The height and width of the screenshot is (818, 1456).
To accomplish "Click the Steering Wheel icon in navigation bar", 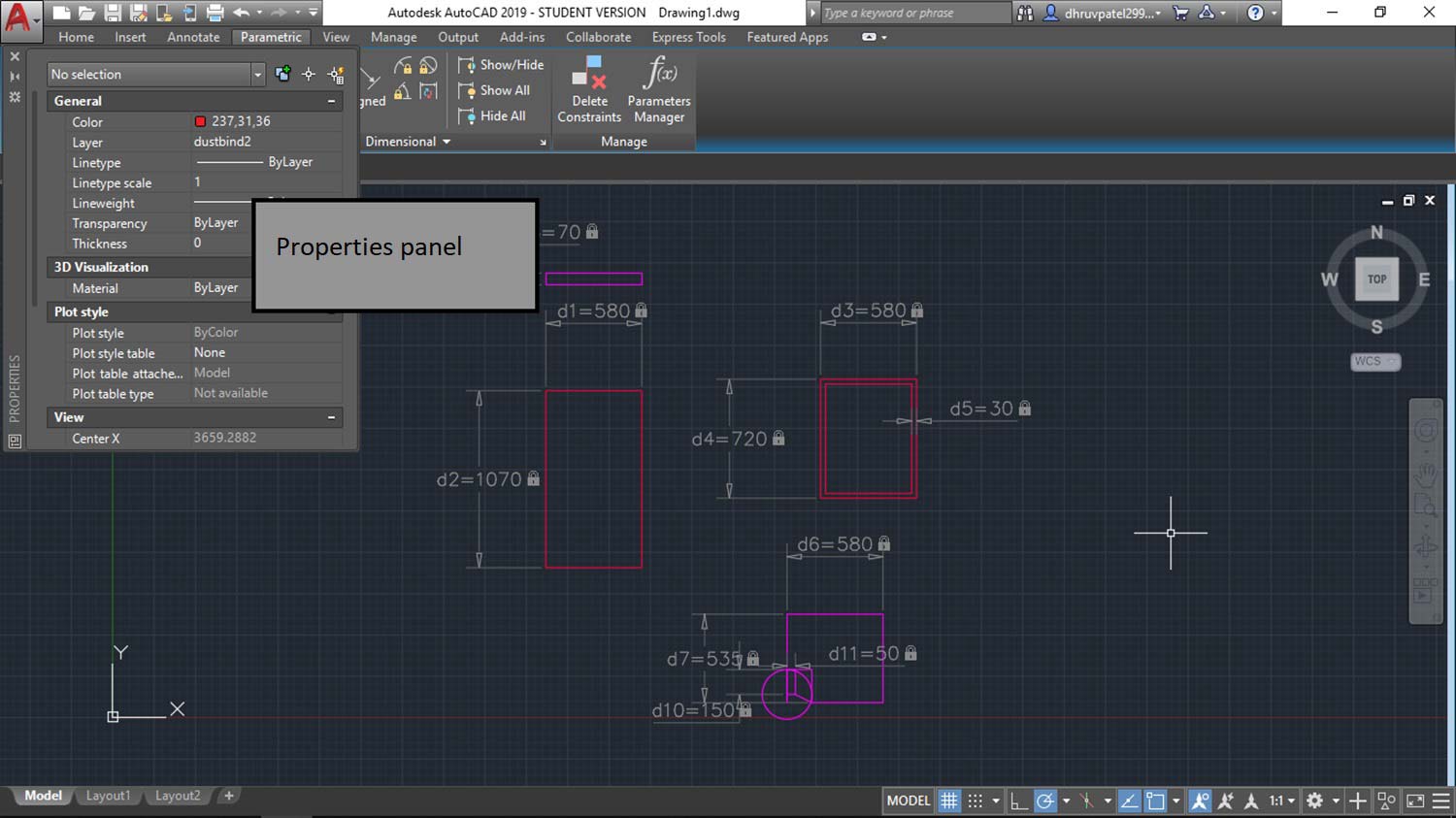I will pos(1425,430).
